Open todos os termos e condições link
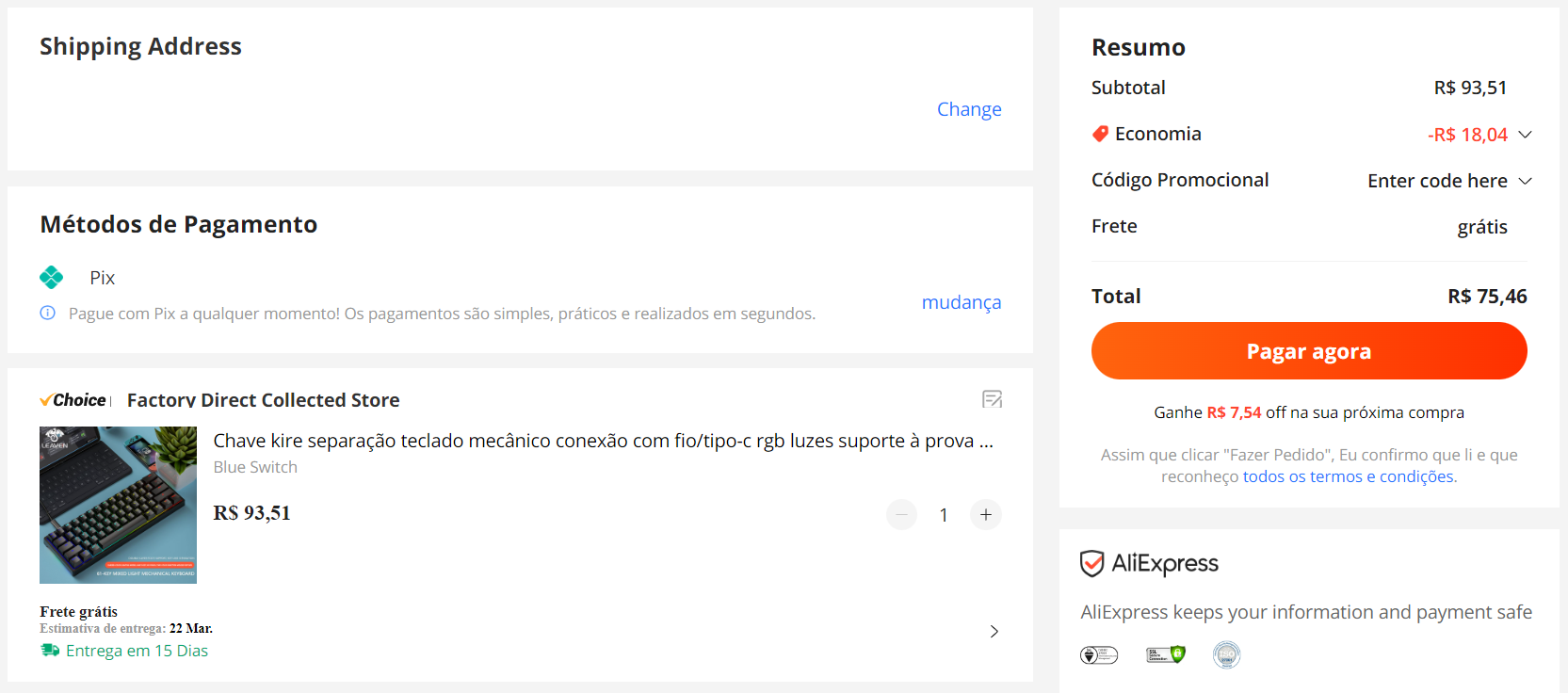Image resolution: width=1568 pixels, height=693 pixels. pyautogui.click(x=1350, y=476)
